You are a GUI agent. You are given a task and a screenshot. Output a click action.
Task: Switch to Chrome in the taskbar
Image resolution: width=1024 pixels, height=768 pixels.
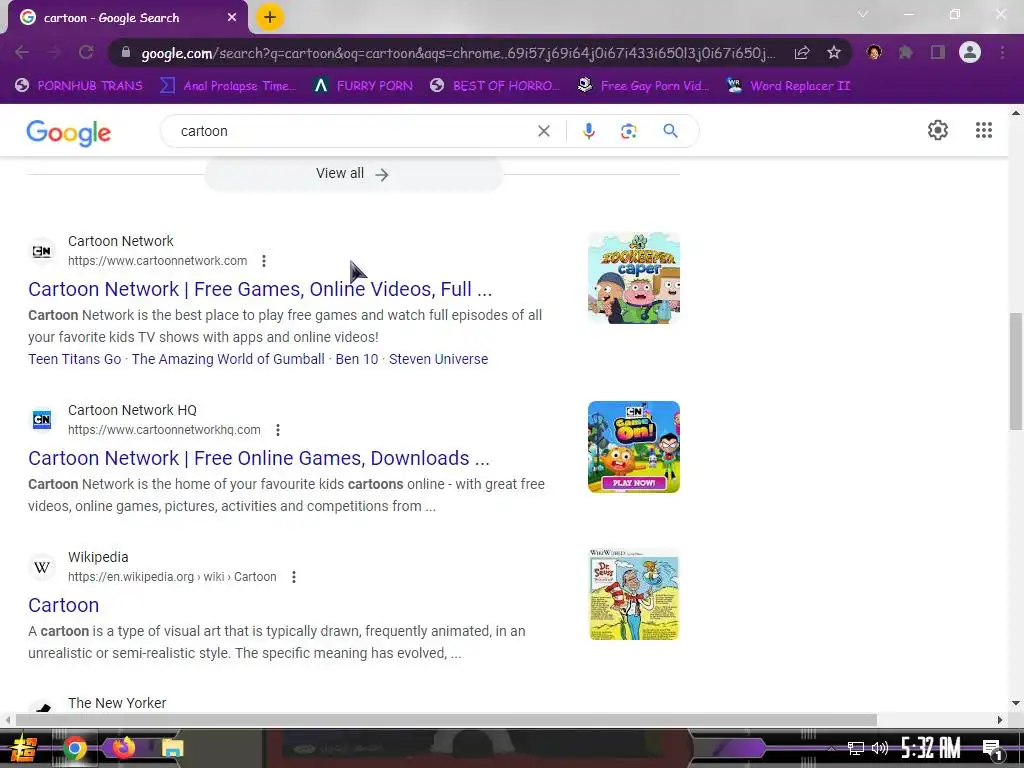coord(75,748)
